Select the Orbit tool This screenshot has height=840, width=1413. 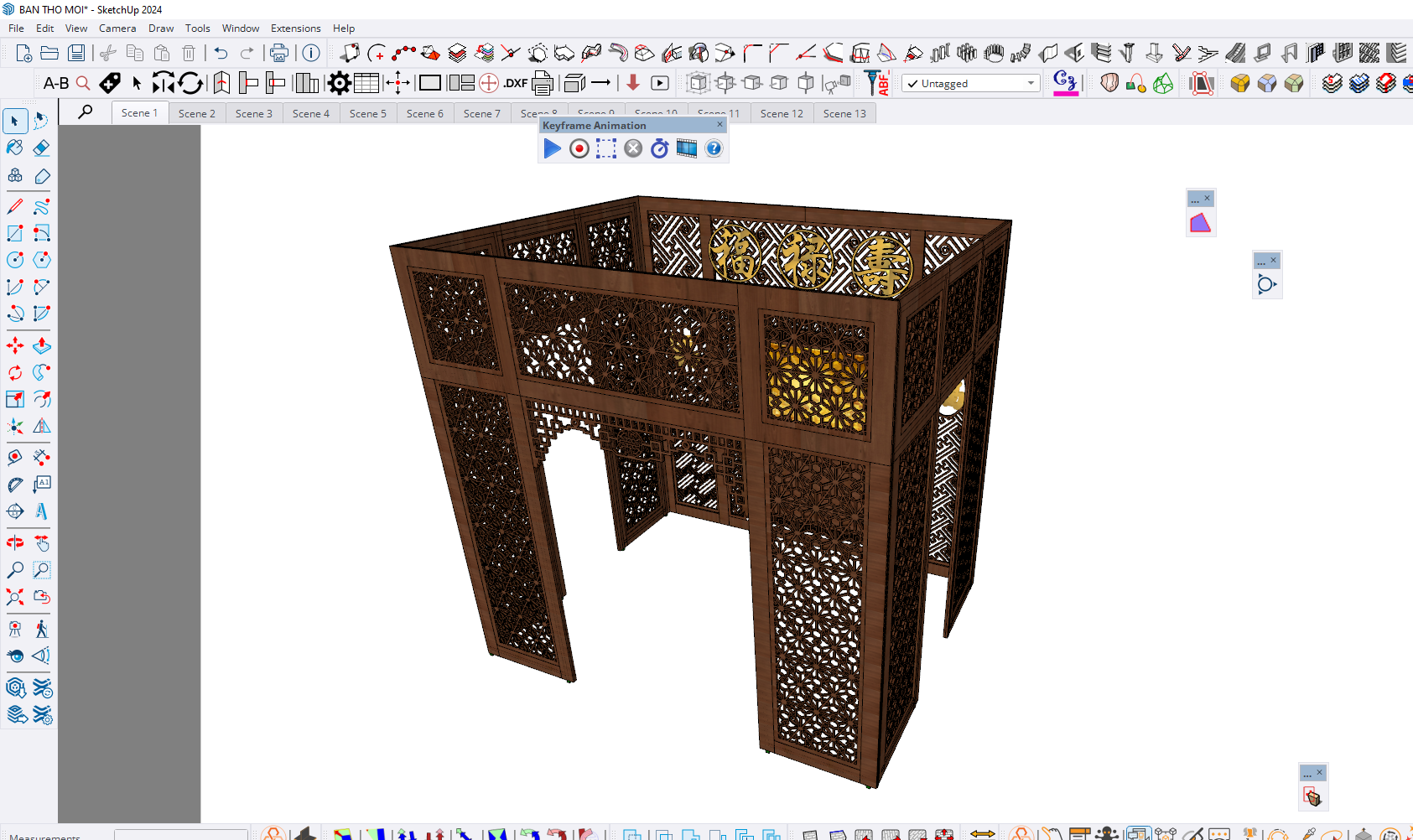15,543
